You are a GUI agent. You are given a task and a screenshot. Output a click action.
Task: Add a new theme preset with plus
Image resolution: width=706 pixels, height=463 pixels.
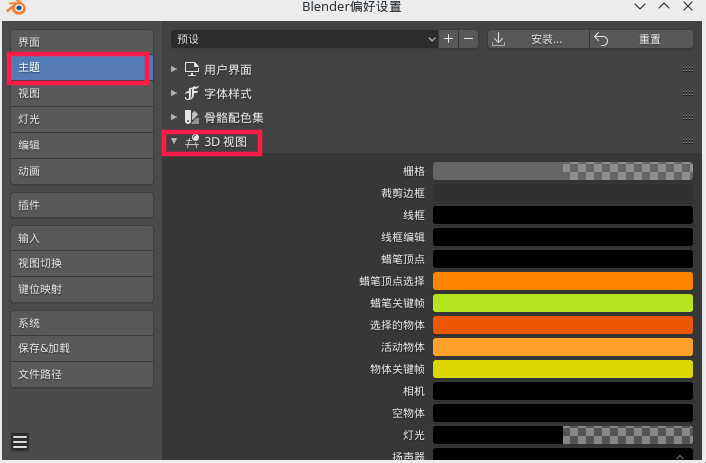448,39
